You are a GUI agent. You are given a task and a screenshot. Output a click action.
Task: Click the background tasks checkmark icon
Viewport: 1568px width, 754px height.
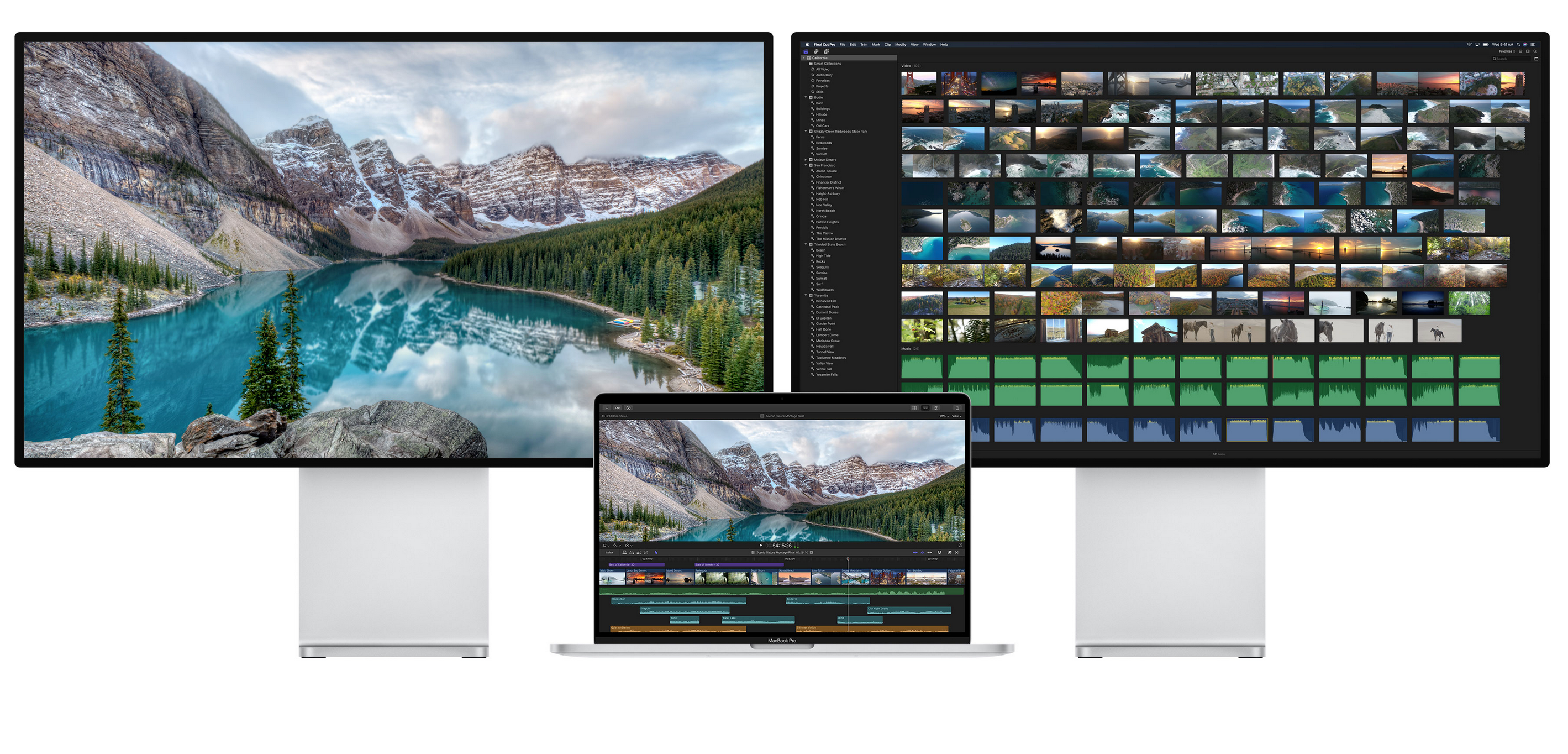coord(629,408)
